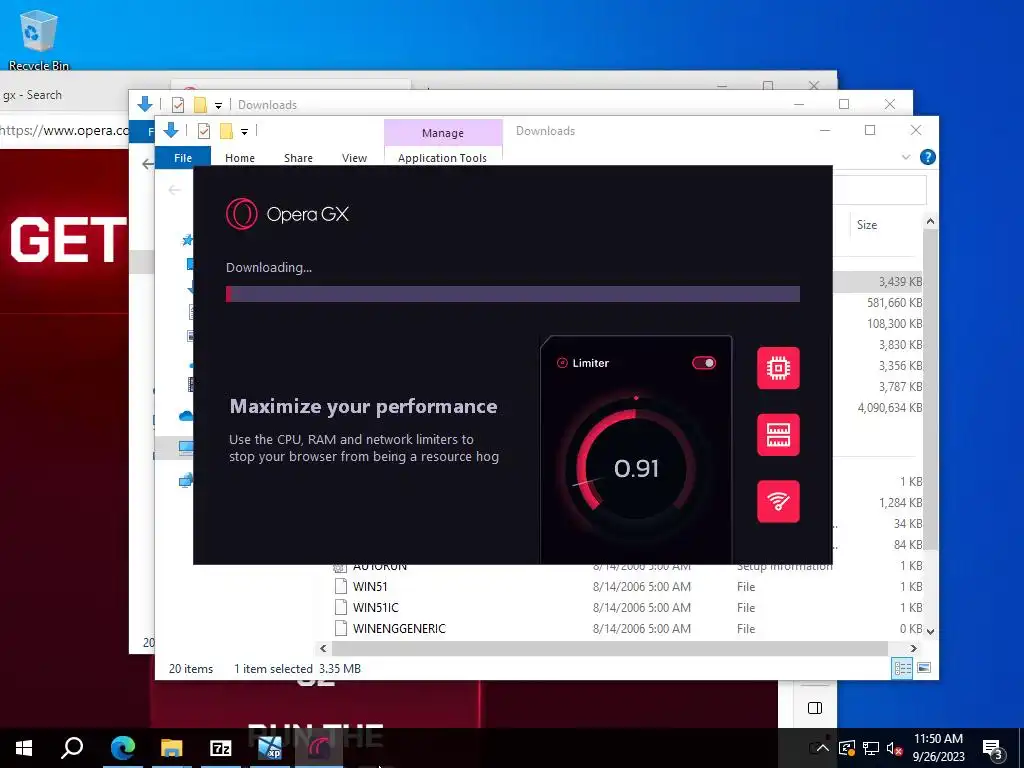Toggle the Limiter switch in Opera GX installer
This screenshot has height=768, width=1024.
[704, 363]
